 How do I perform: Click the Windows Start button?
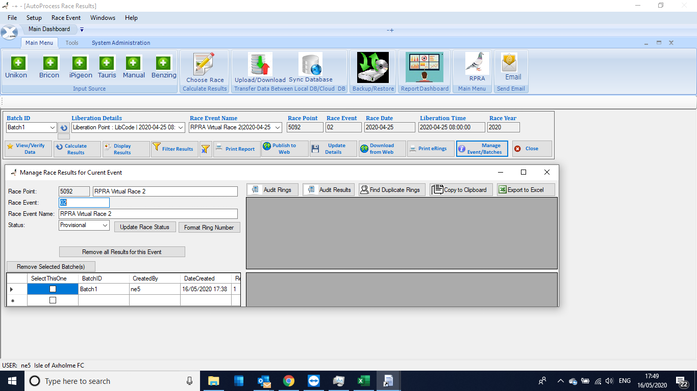pyautogui.click(x=12, y=381)
